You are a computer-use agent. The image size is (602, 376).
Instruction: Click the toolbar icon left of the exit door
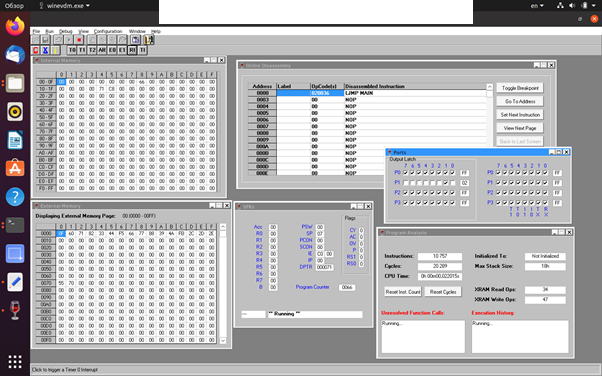136,40
